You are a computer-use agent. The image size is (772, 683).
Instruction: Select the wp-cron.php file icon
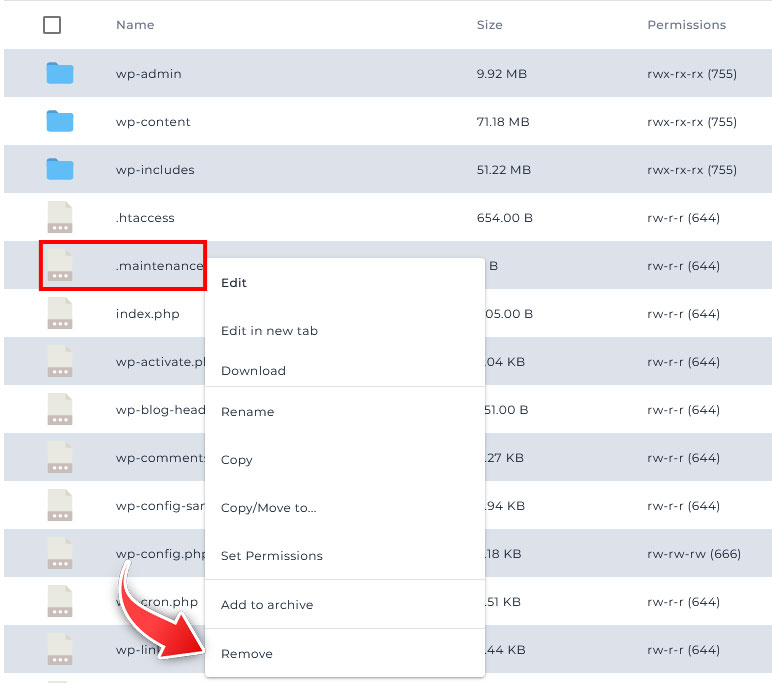click(60, 601)
